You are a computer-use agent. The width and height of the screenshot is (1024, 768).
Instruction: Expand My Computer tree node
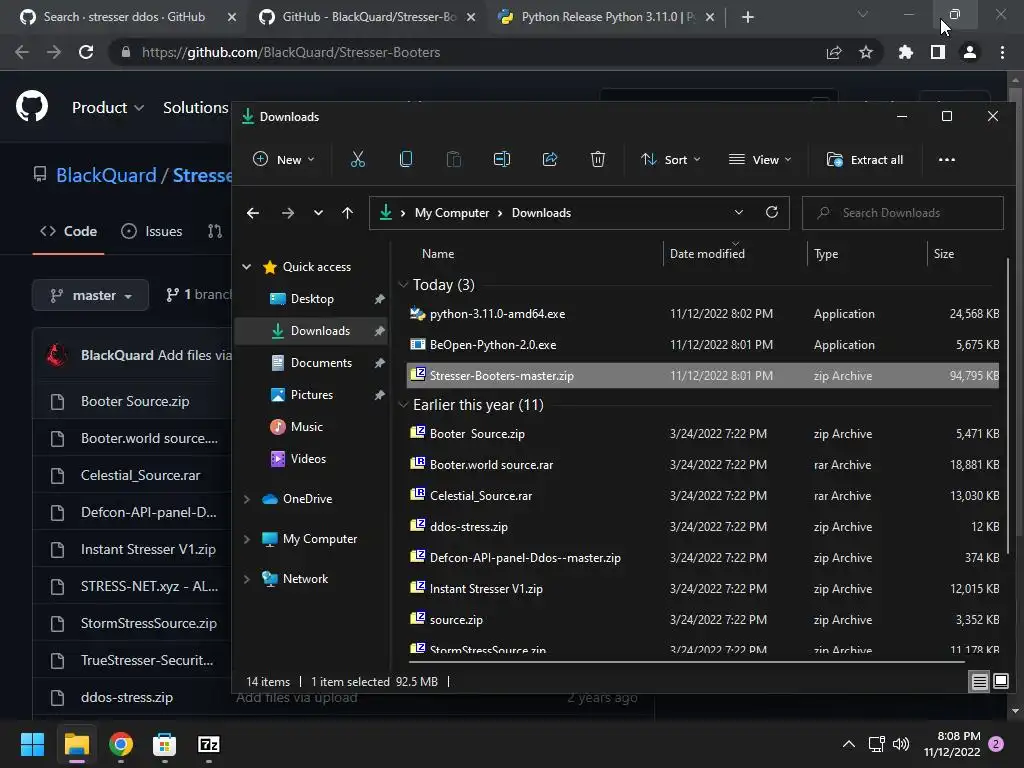pyautogui.click(x=247, y=539)
